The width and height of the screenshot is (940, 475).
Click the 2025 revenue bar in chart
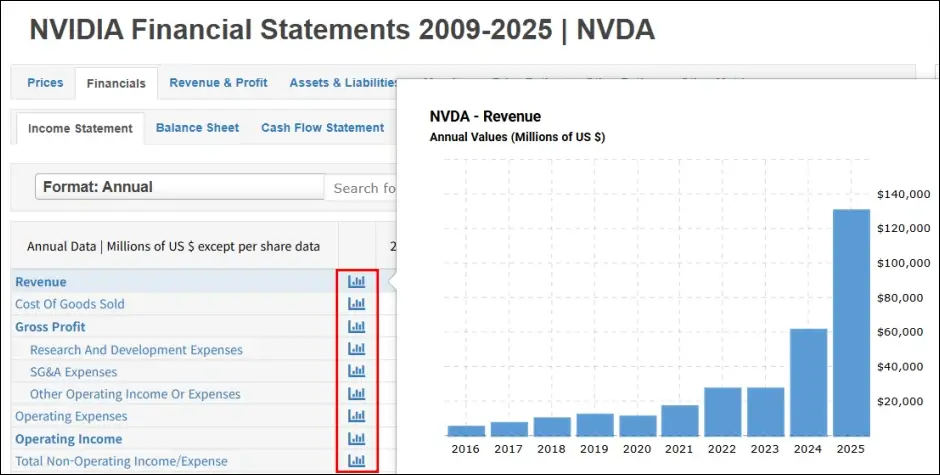851,323
